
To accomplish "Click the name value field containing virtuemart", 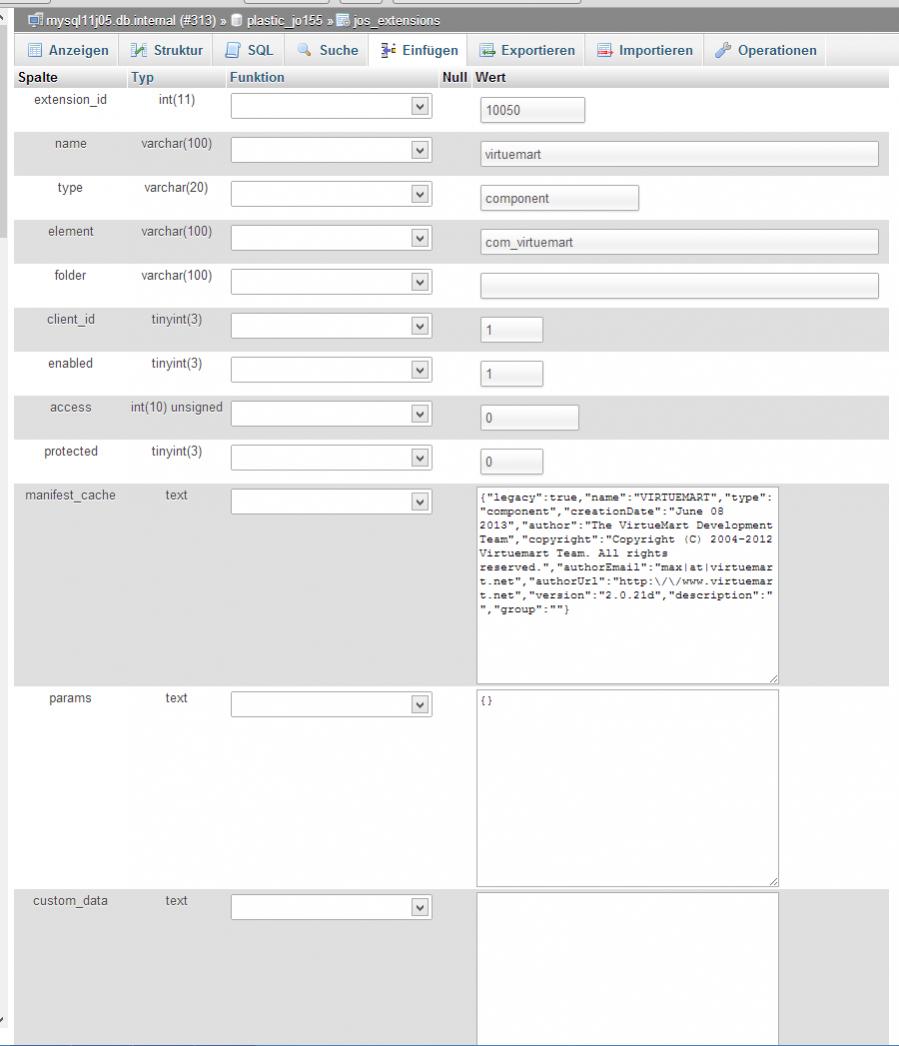I will [x=679, y=154].
